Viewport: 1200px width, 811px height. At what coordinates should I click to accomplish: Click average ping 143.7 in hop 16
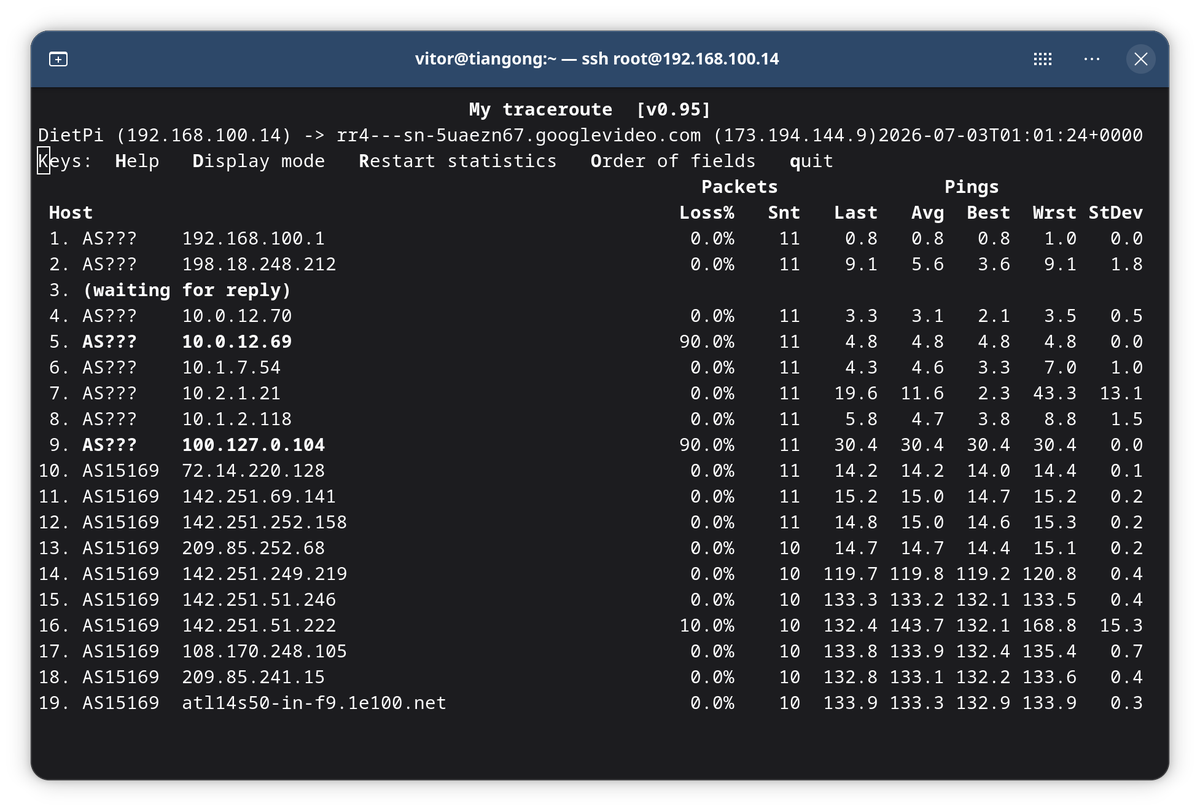pyautogui.click(x=917, y=626)
